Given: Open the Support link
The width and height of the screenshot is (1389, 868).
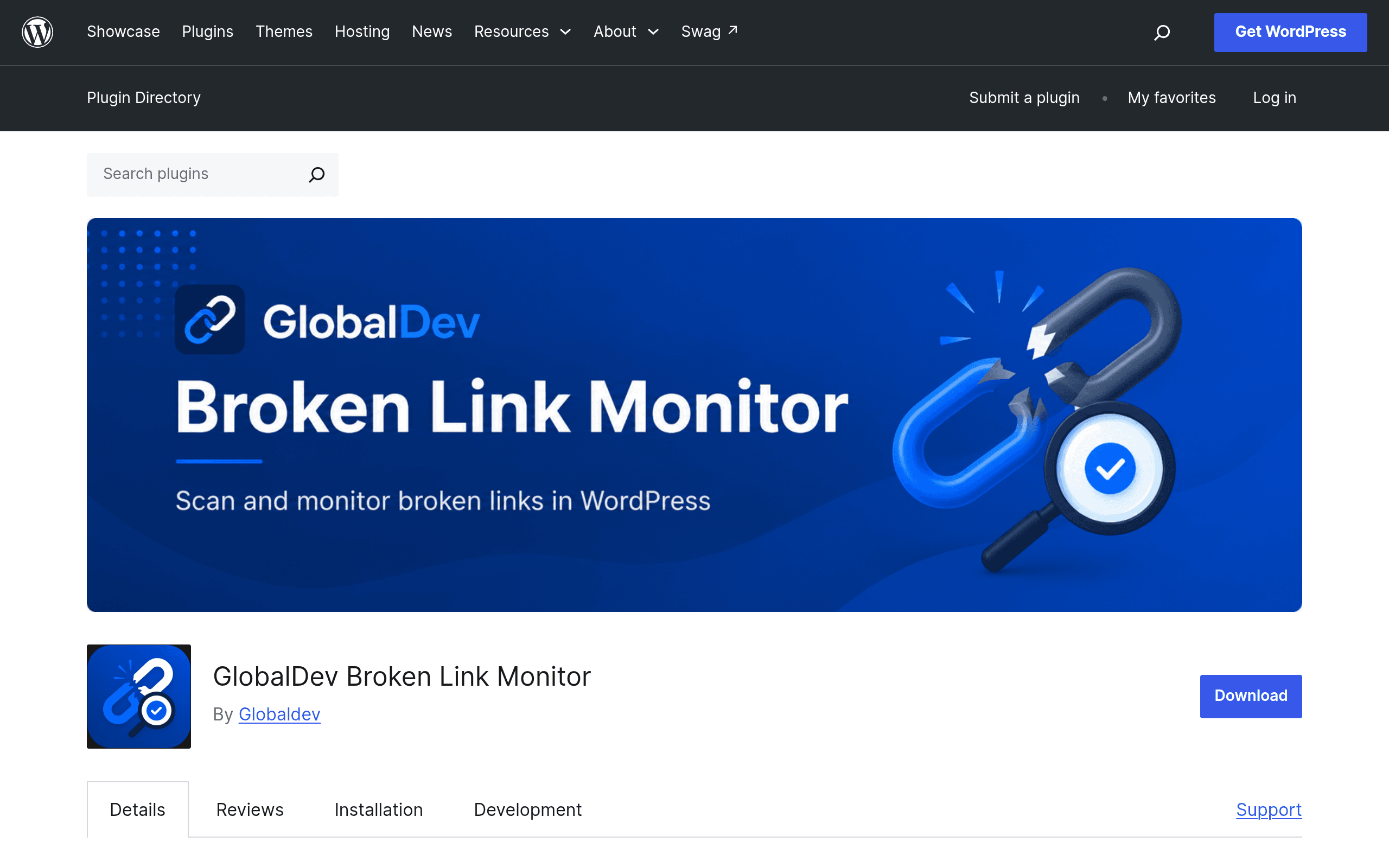Looking at the screenshot, I should [x=1269, y=809].
